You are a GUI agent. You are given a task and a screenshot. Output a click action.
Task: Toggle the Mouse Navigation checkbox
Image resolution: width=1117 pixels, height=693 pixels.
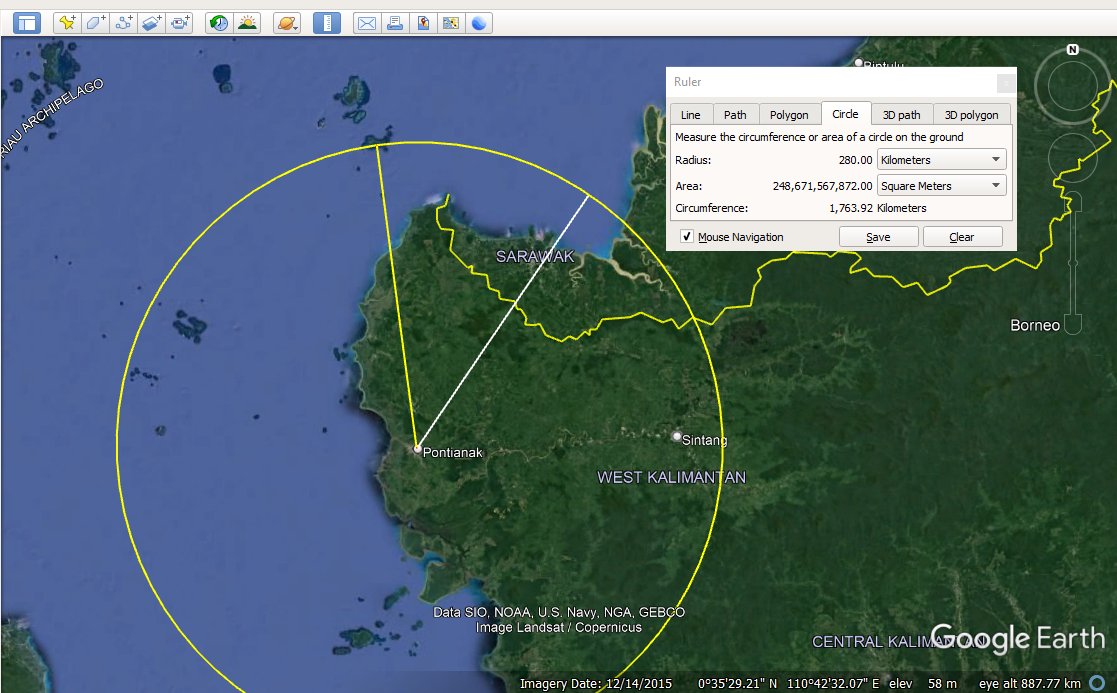coord(687,236)
